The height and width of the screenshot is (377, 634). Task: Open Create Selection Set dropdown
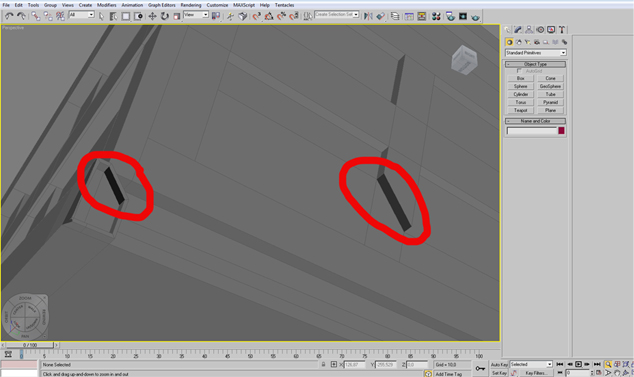click(337, 15)
